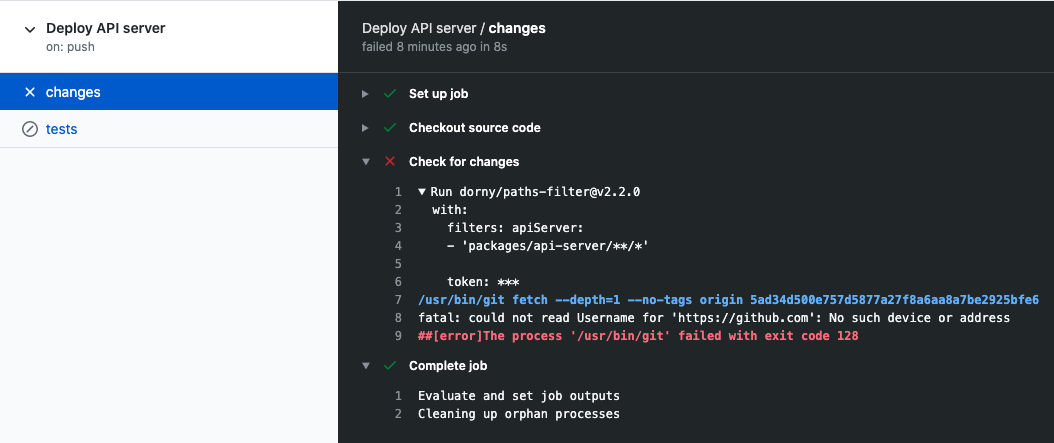This screenshot has height=443, width=1054.
Task: Click 'Cleaning up orphan processes' log line
Action: point(519,413)
